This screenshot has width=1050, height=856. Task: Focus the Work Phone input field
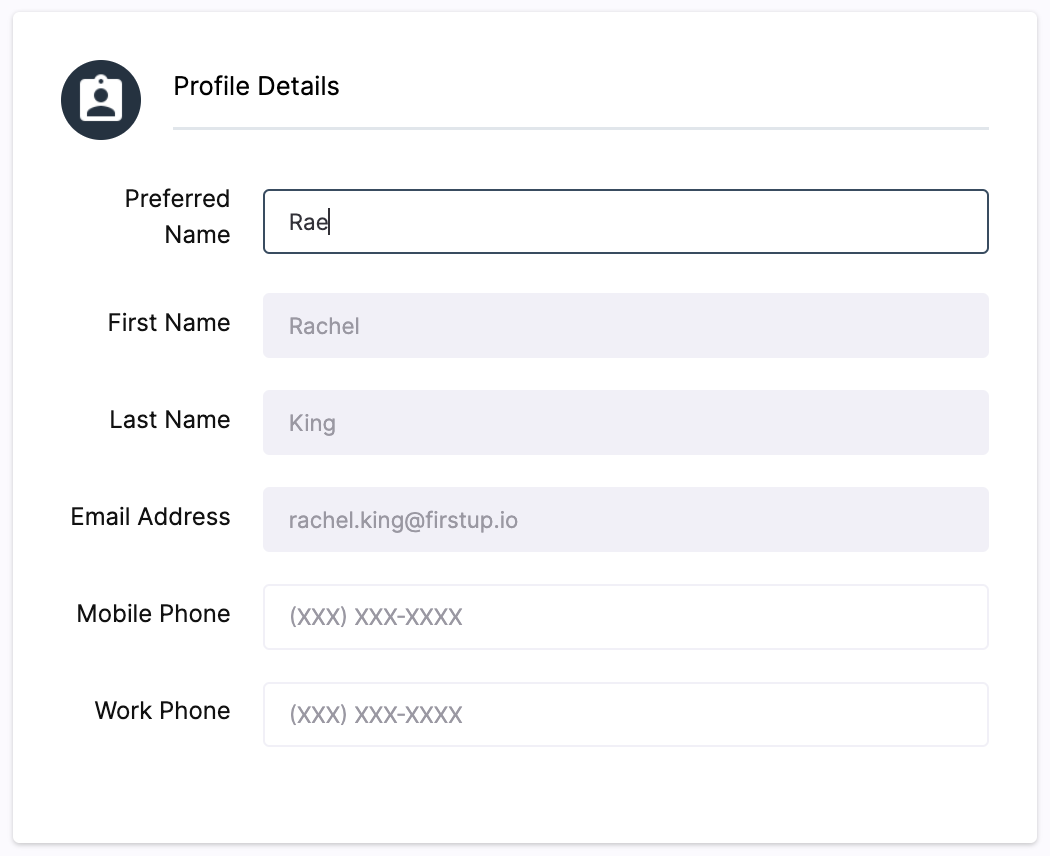point(625,714)
